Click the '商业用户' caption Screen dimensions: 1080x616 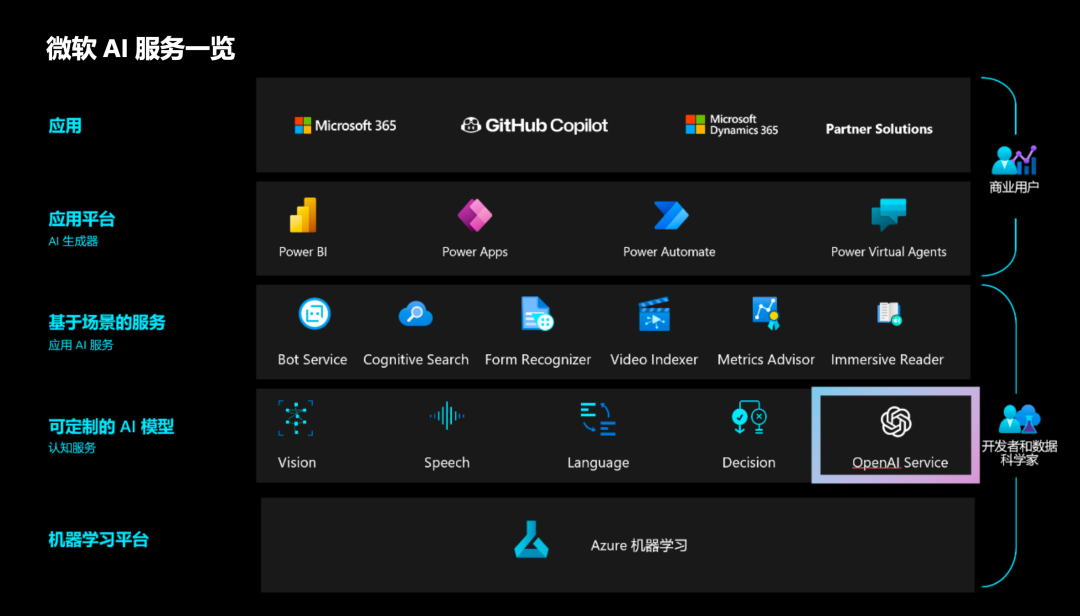(1014, 187)
